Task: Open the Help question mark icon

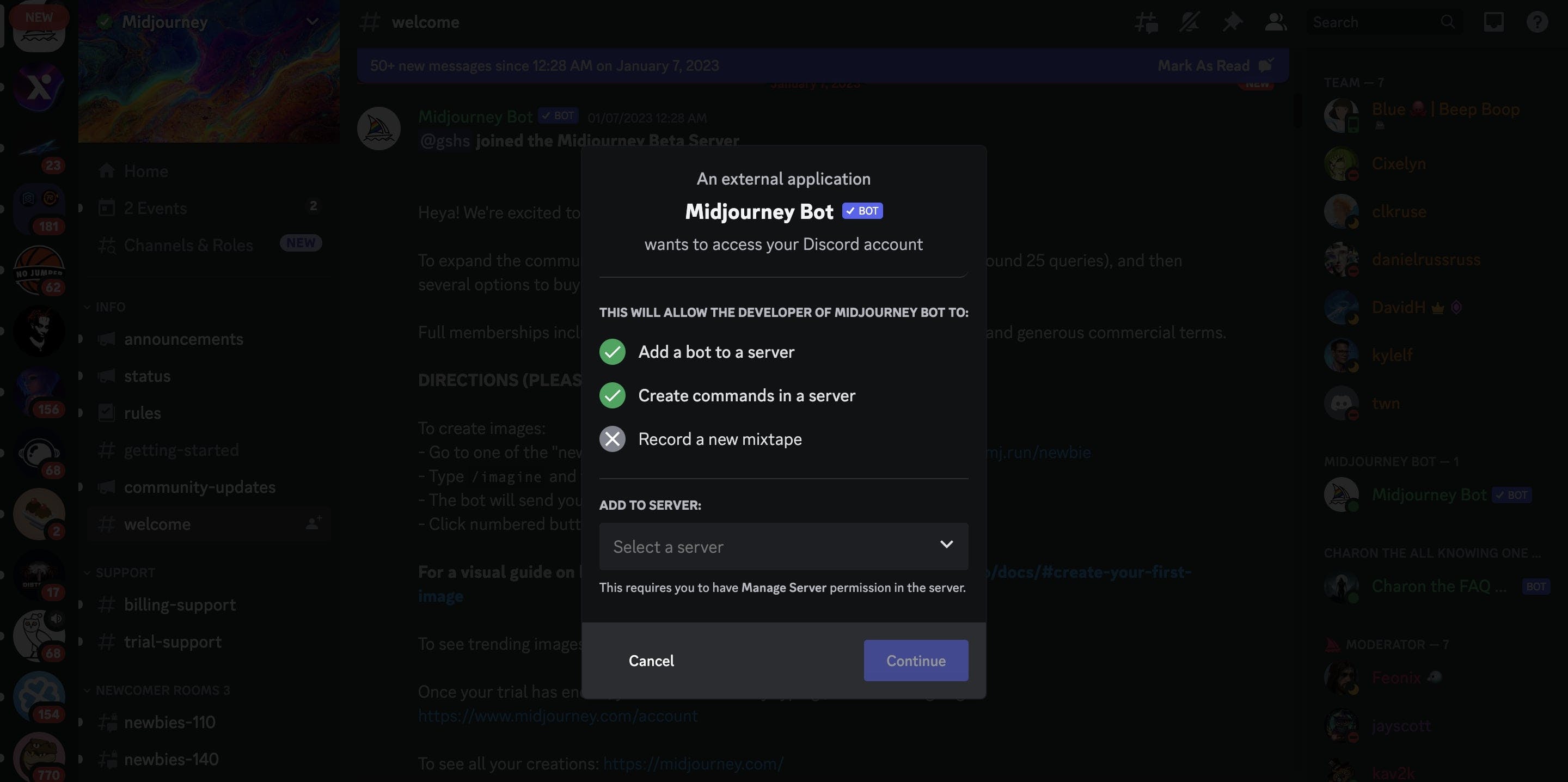Action: 1537,22
